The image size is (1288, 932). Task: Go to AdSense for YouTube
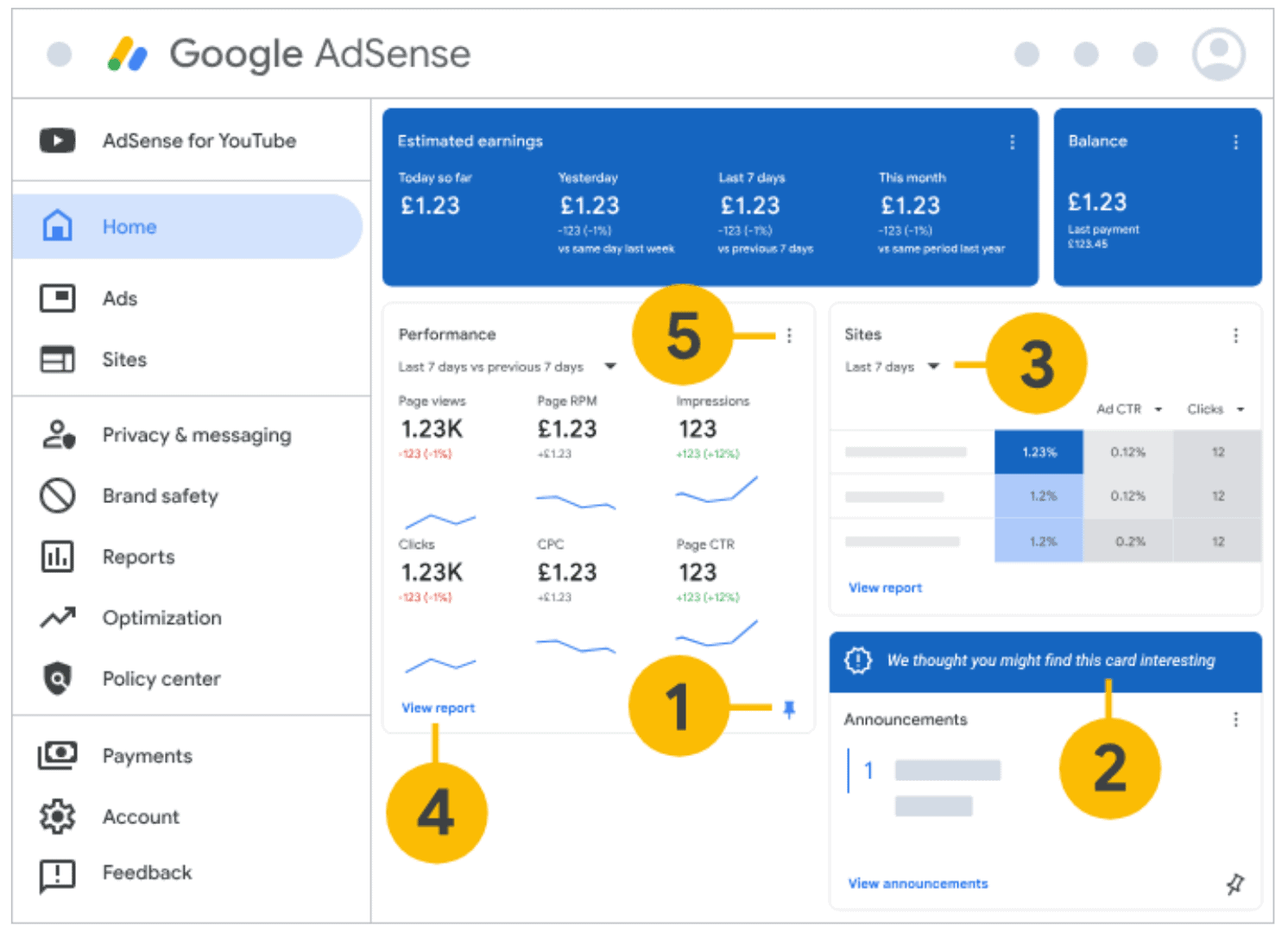tap(199, 140)
